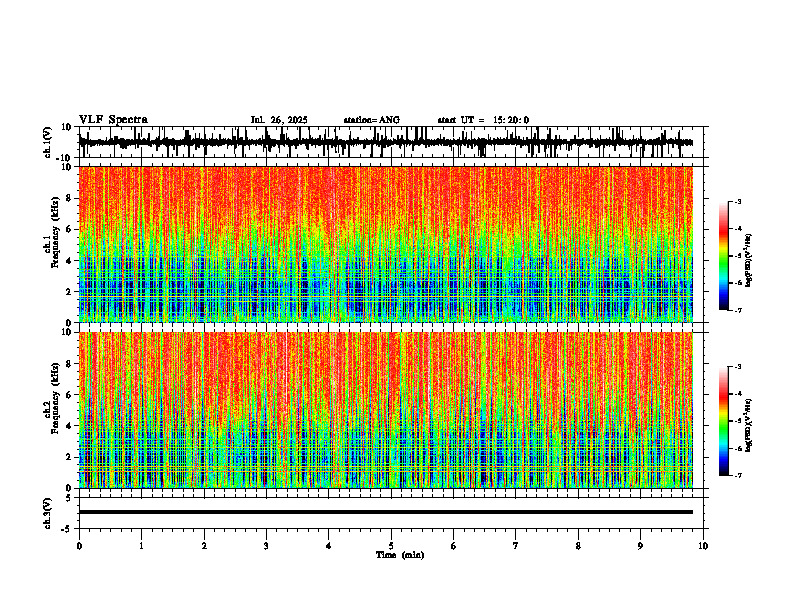
Task: Click time axis tick label '6'
Action: [x=454, y=546]
